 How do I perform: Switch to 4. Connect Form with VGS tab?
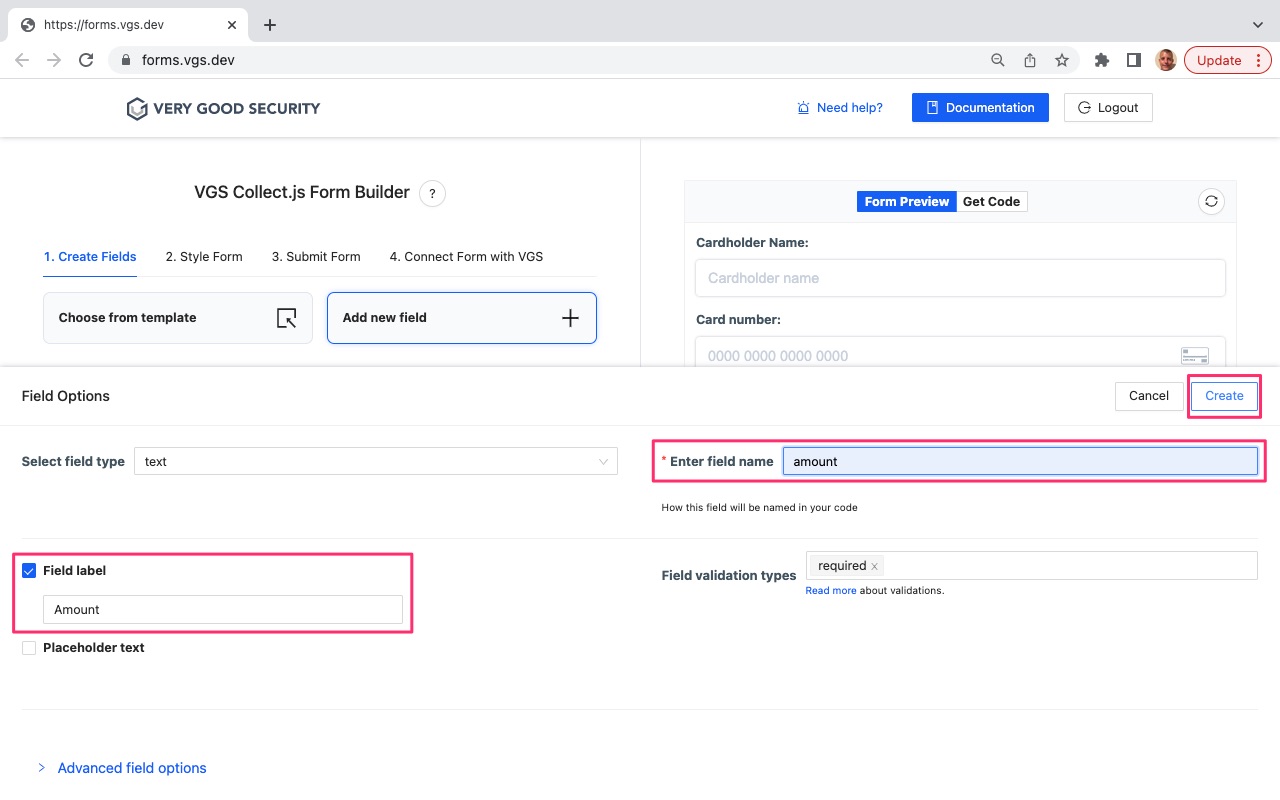point(466,257)
